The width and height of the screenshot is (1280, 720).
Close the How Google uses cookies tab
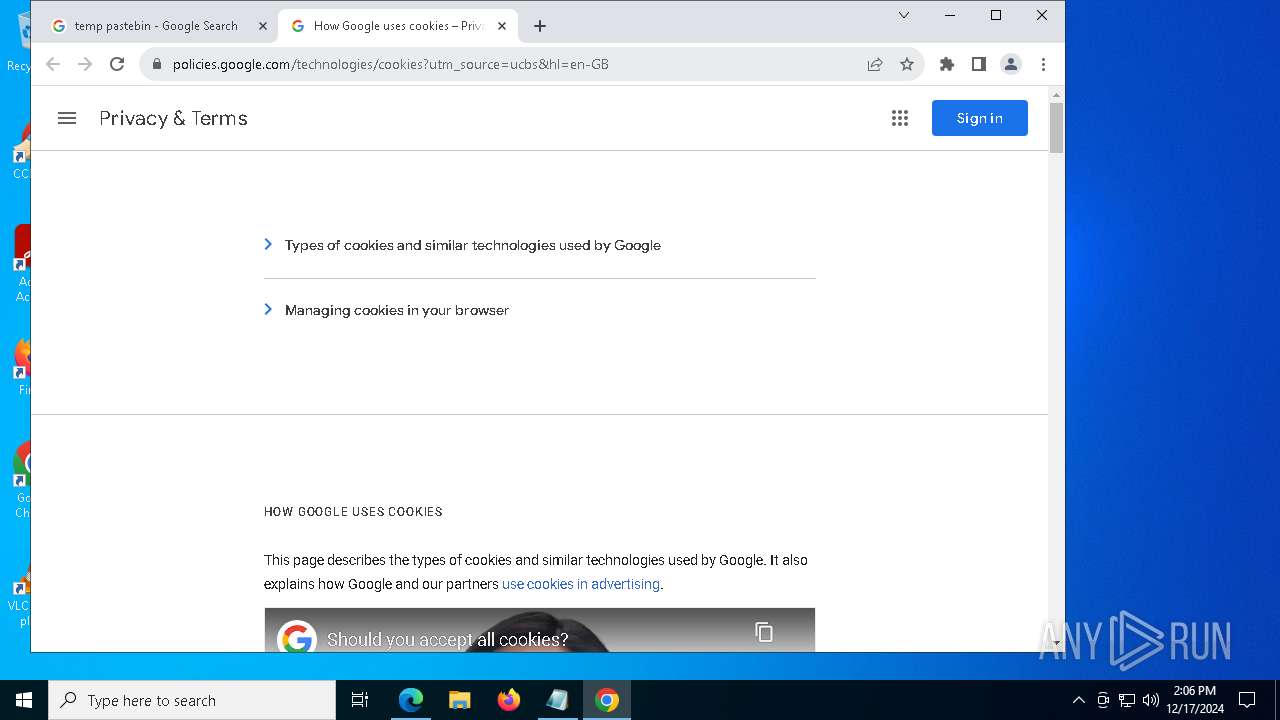pos(502,26)
